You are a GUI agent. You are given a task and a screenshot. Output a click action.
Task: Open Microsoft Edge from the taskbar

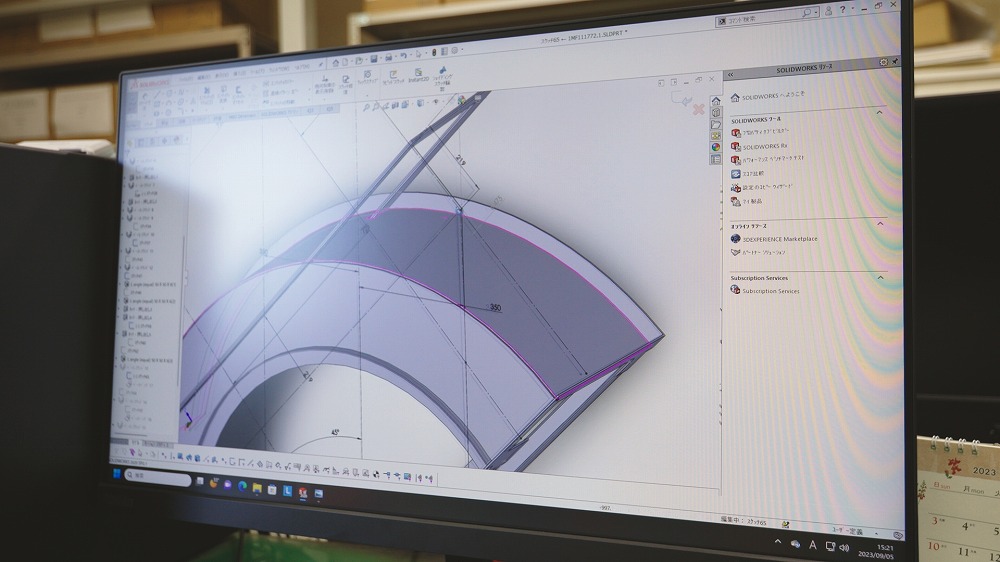tap(242, 485)
